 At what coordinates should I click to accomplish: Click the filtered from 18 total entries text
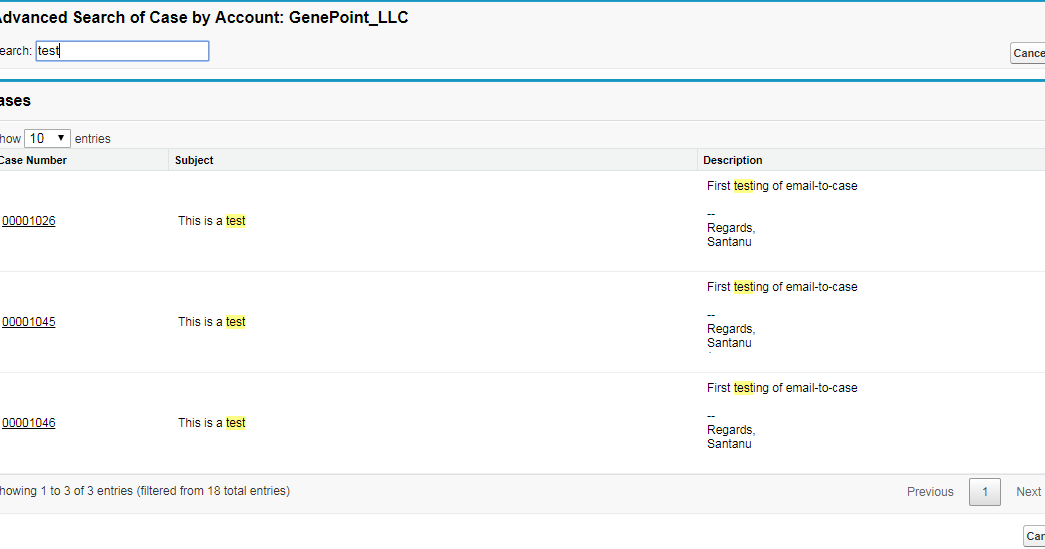(213, 491)
